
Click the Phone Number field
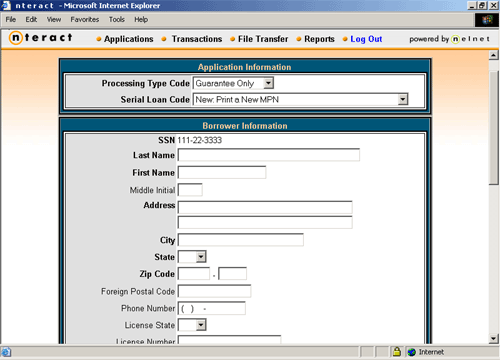pyautogui.click(x=212, y=308)
